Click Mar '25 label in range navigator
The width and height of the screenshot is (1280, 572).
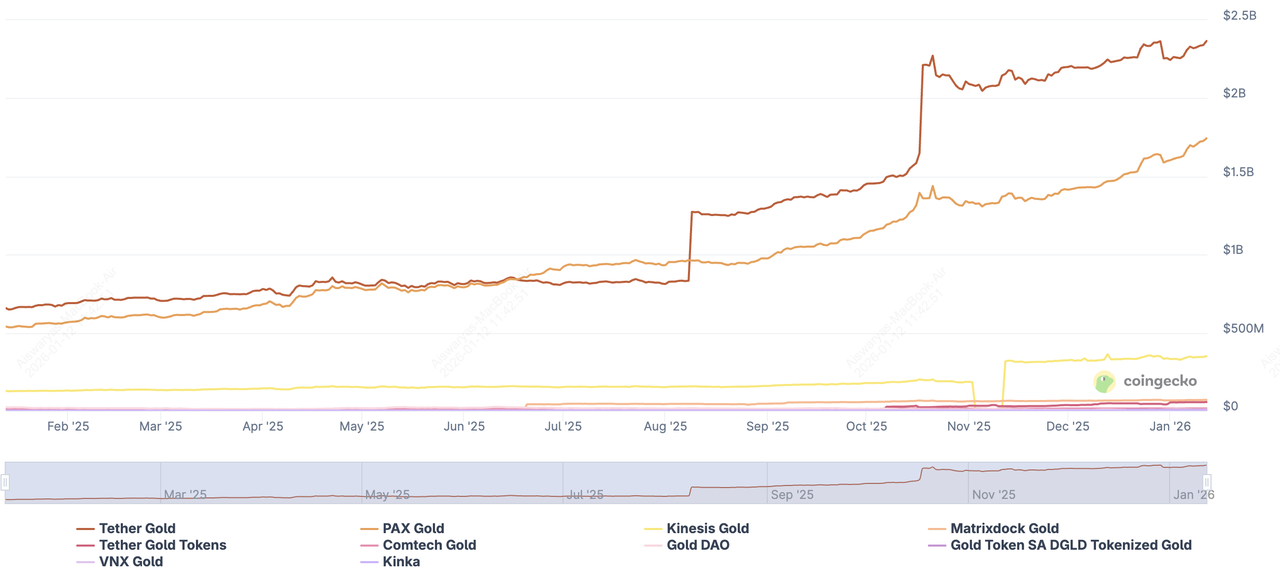pyautogui.click(x=185, y=495)
